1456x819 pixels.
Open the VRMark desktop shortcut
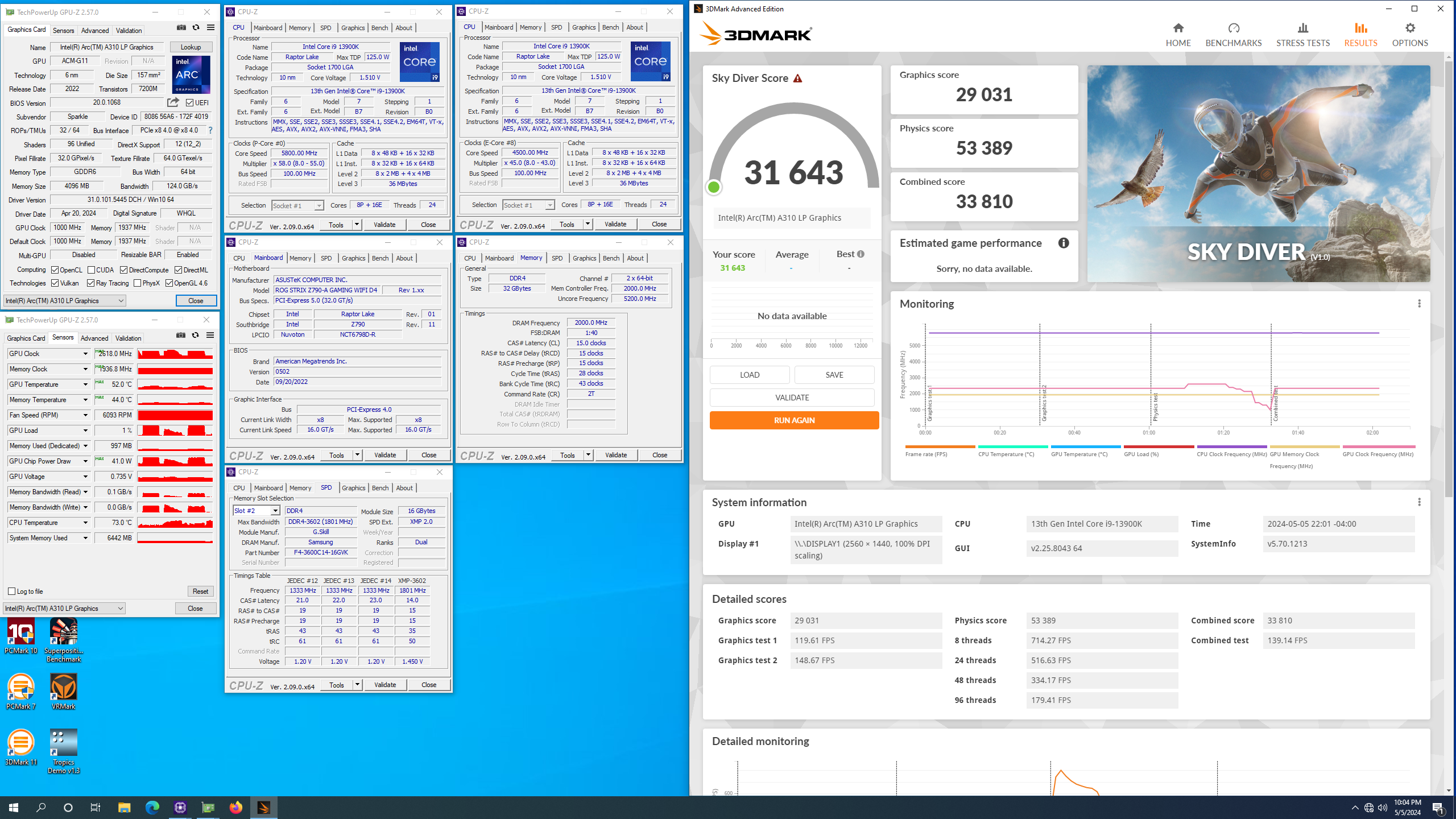point(64,692)
